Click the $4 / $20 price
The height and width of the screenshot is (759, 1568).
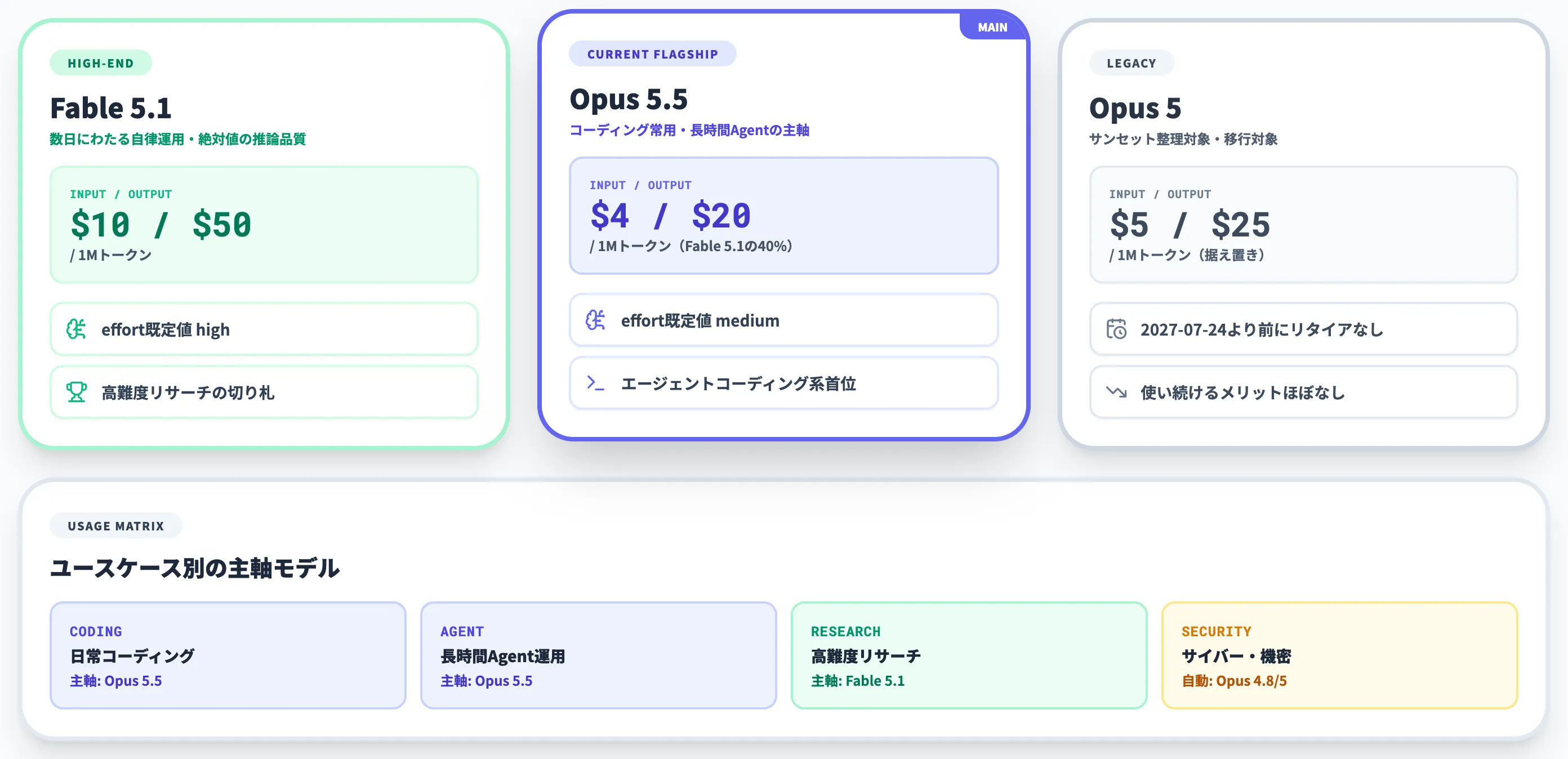coord(670,215)
